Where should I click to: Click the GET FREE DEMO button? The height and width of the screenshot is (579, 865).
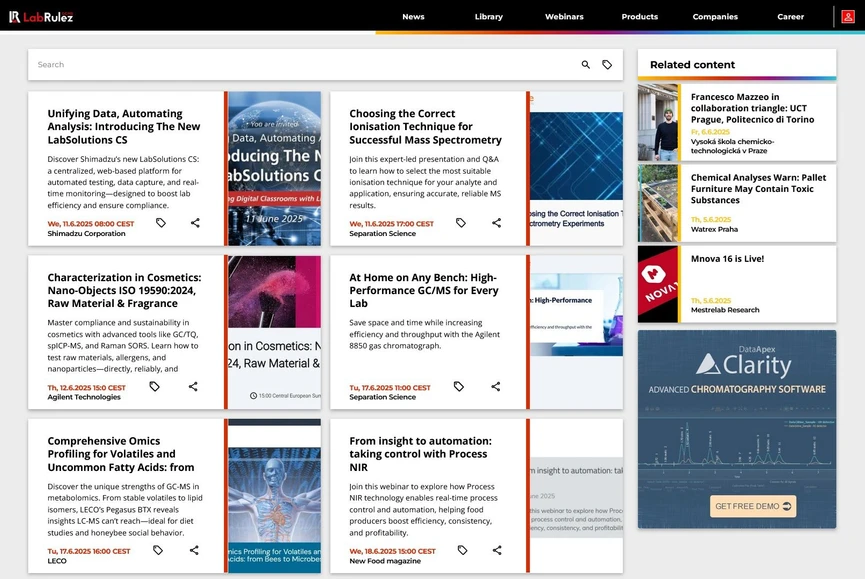752,506
